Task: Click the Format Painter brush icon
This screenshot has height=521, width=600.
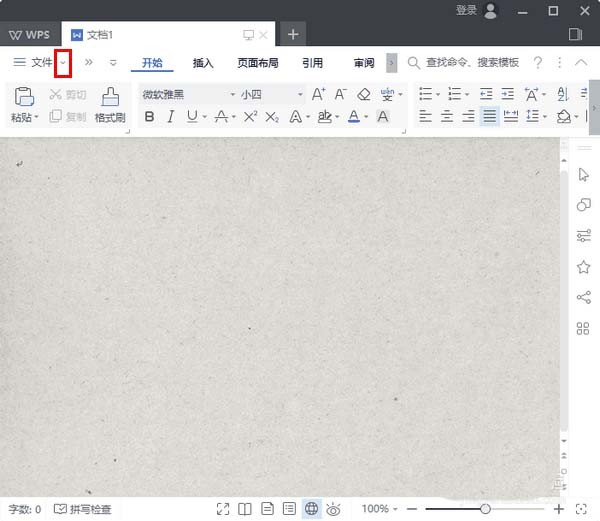Action: pyautogui.click(x=110, y=98)
